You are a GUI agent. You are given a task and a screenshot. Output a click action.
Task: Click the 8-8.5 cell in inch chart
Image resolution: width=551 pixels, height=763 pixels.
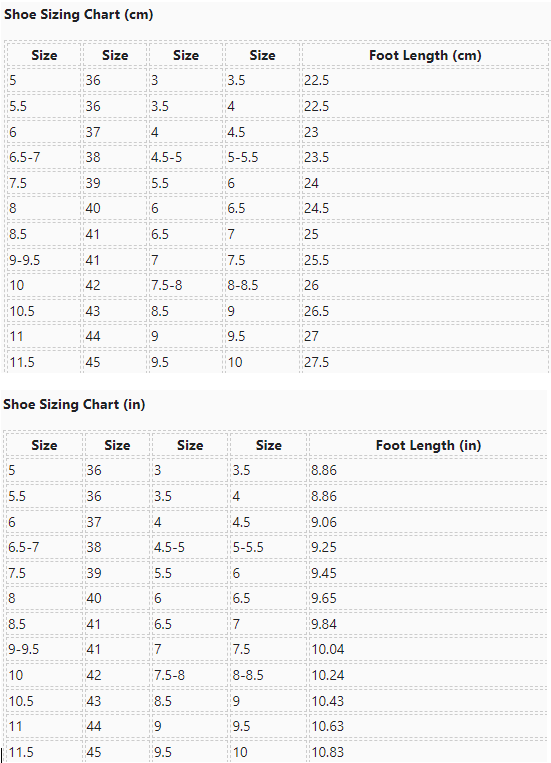pyautogui.click(x=268, y=675)
